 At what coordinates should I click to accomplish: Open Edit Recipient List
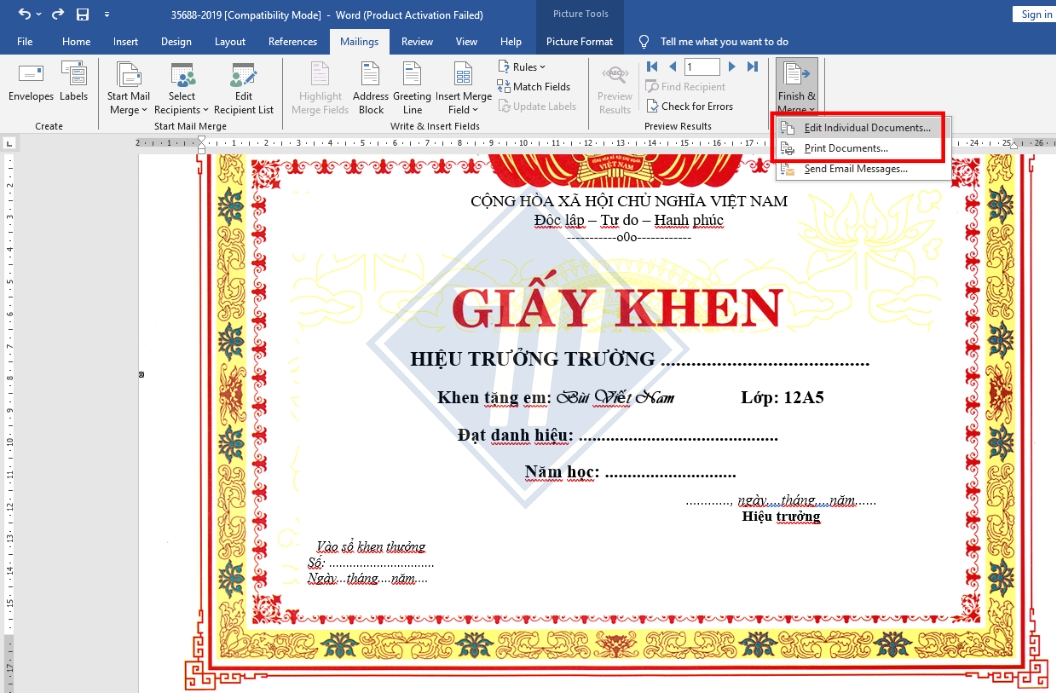coord(243,88)
